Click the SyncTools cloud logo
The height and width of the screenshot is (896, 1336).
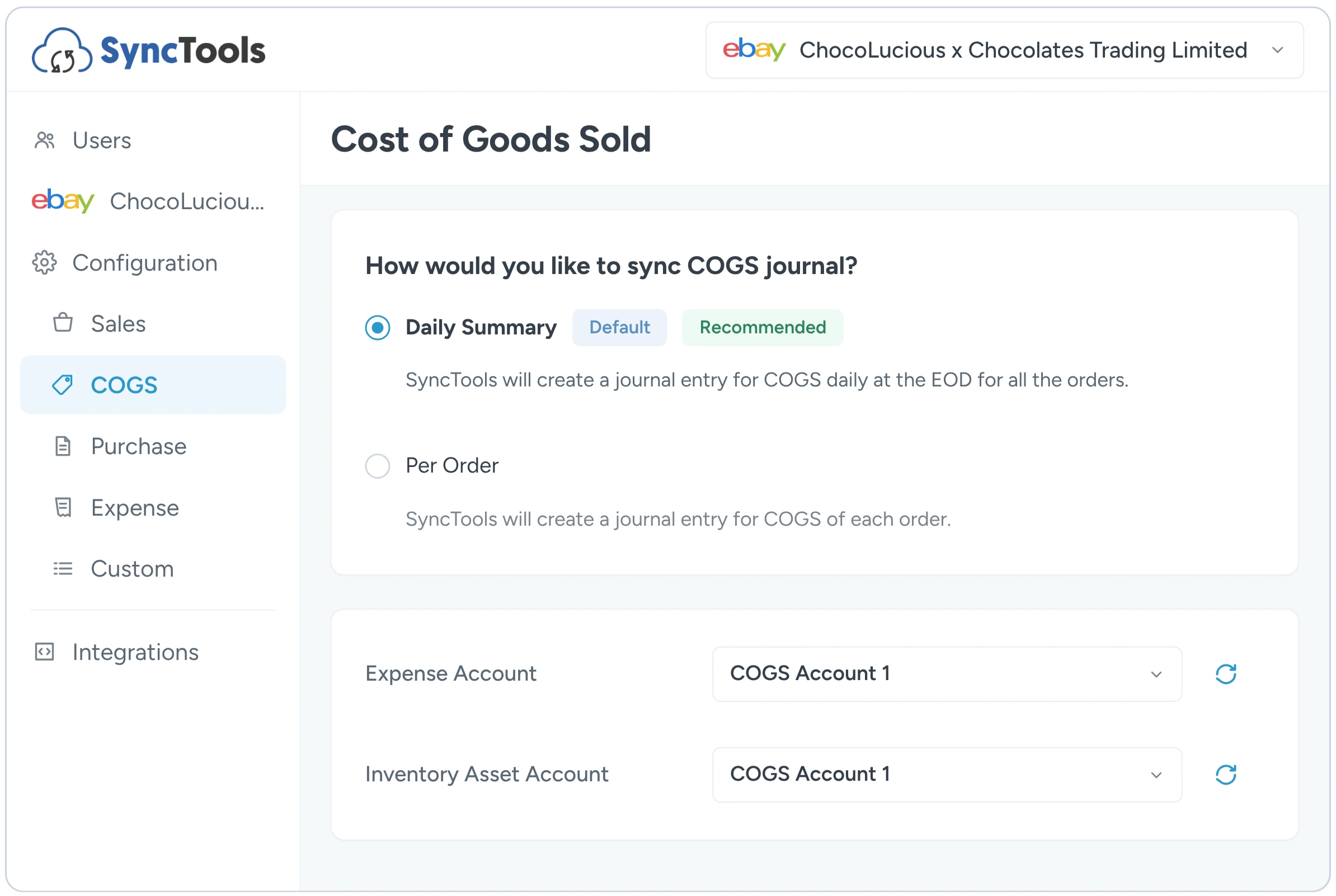click(62, 50)
